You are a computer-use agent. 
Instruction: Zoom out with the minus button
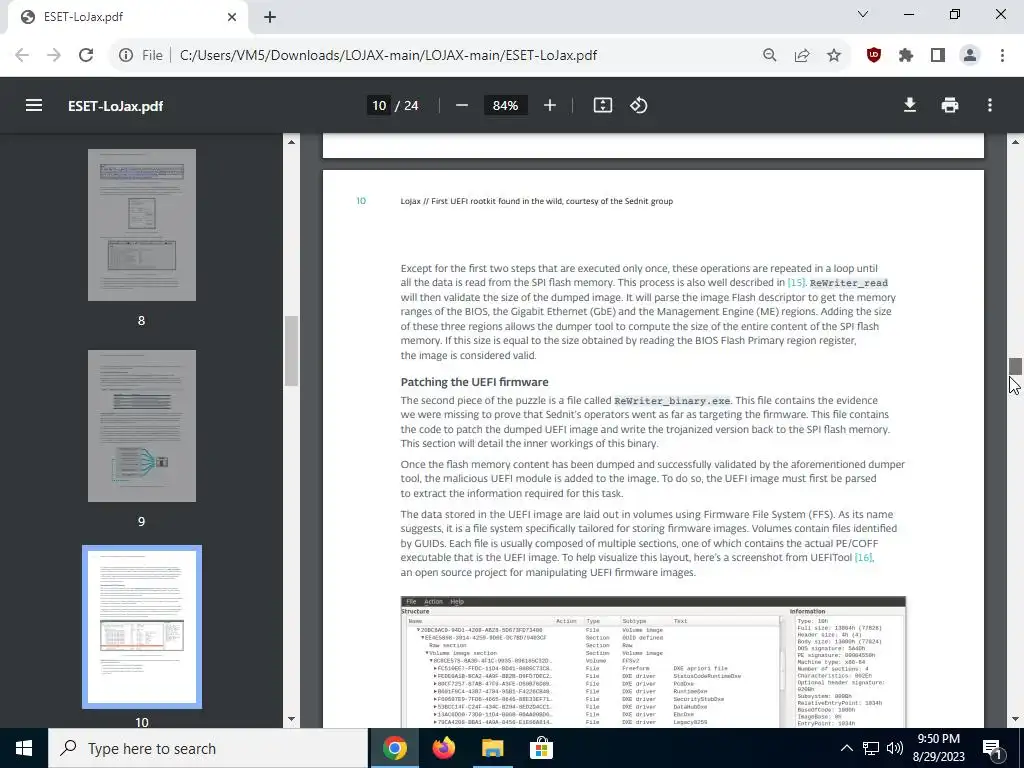coord(462,105)
